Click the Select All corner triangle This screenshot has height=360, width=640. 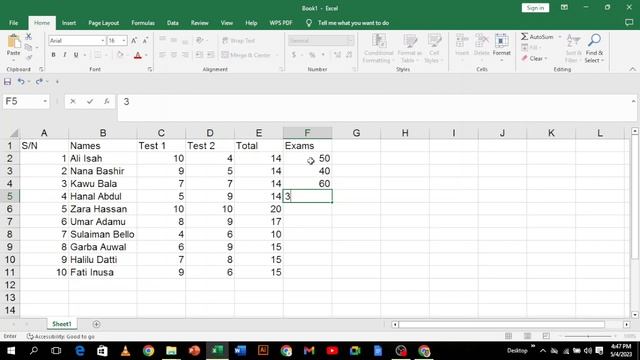coord(14,133)
